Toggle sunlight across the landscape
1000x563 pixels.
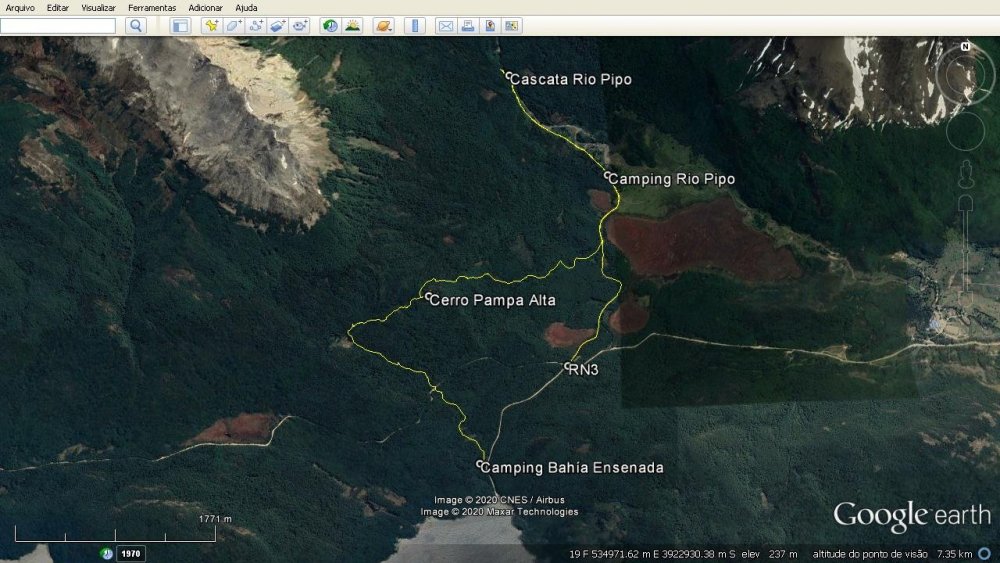[352, 26]
